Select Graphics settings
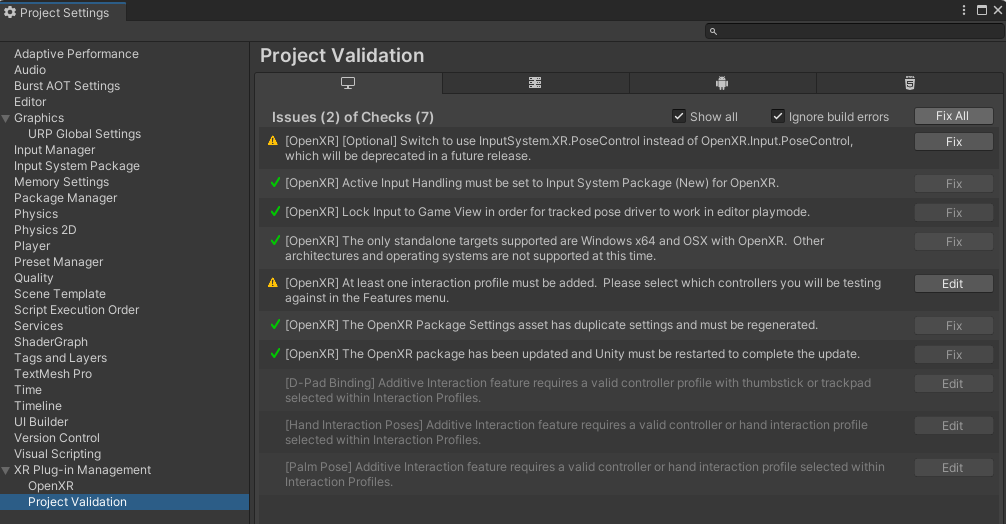This screenshot has height=524, width=1006. coord(39,118)
